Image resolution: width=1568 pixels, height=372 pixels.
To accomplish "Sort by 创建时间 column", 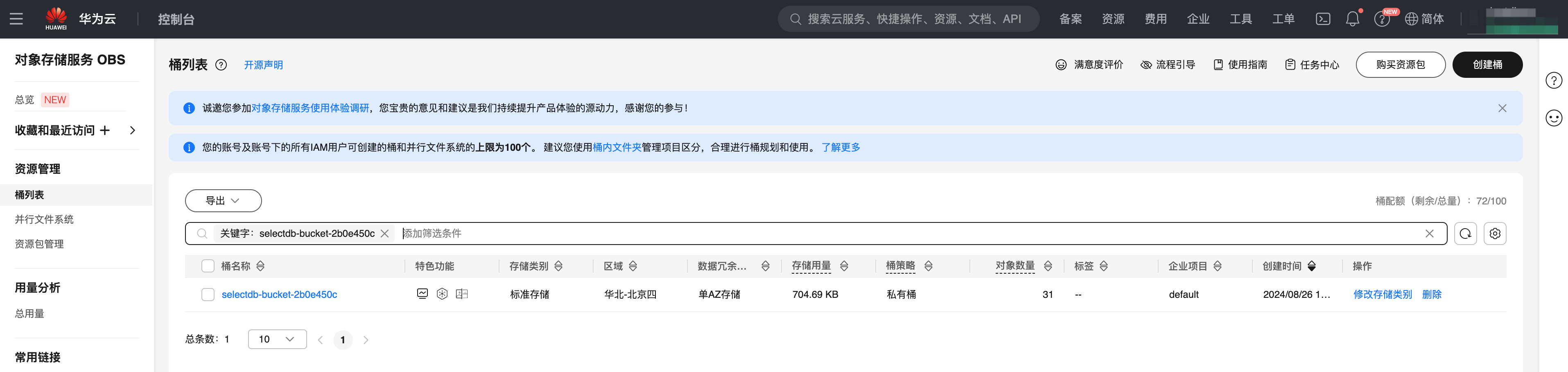I will [1312, 266].
